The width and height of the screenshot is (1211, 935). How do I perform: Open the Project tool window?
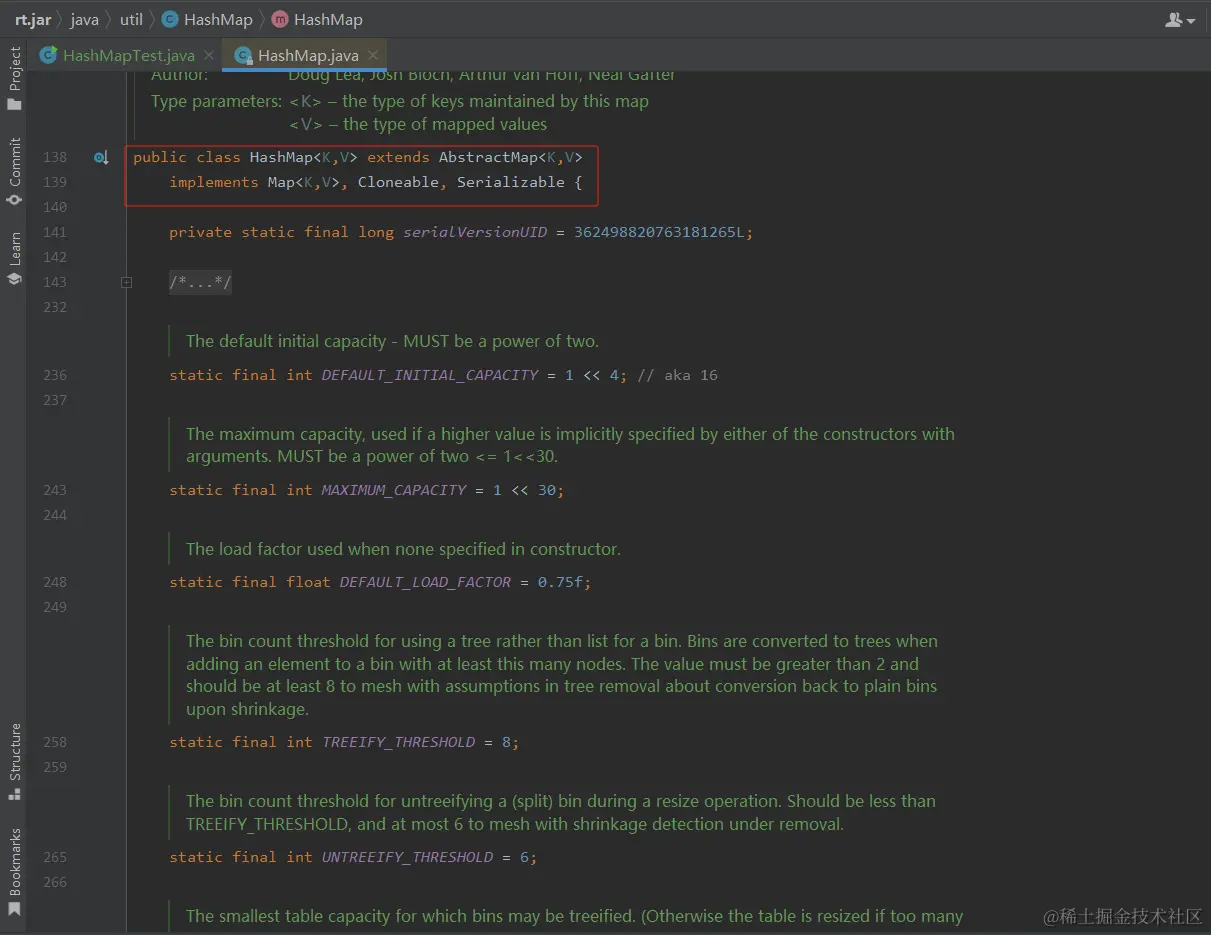(x=14, y=78)
